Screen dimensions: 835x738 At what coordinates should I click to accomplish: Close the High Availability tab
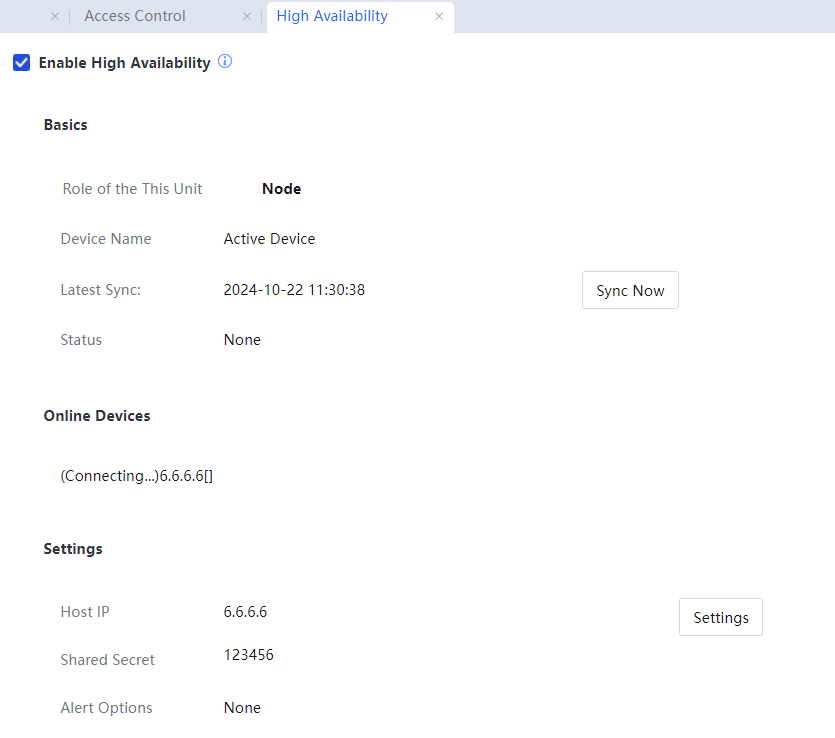point(439,16)
